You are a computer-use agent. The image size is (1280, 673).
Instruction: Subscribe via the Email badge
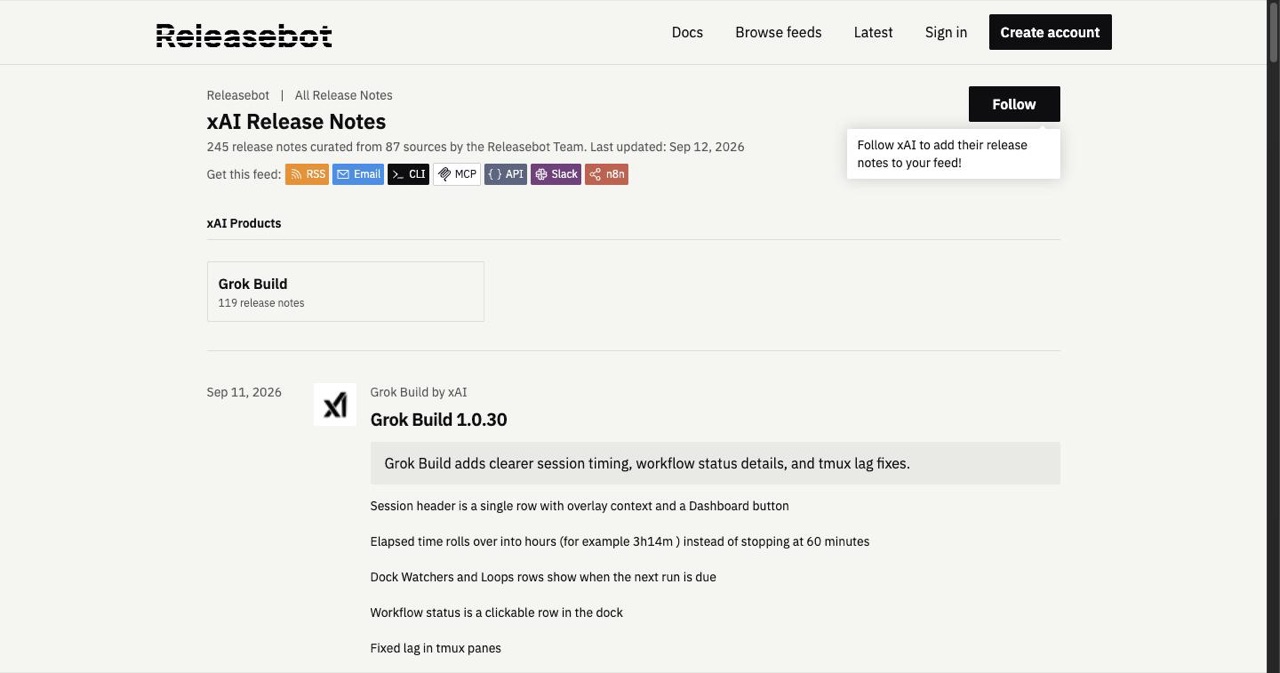(x=358, y=174)
